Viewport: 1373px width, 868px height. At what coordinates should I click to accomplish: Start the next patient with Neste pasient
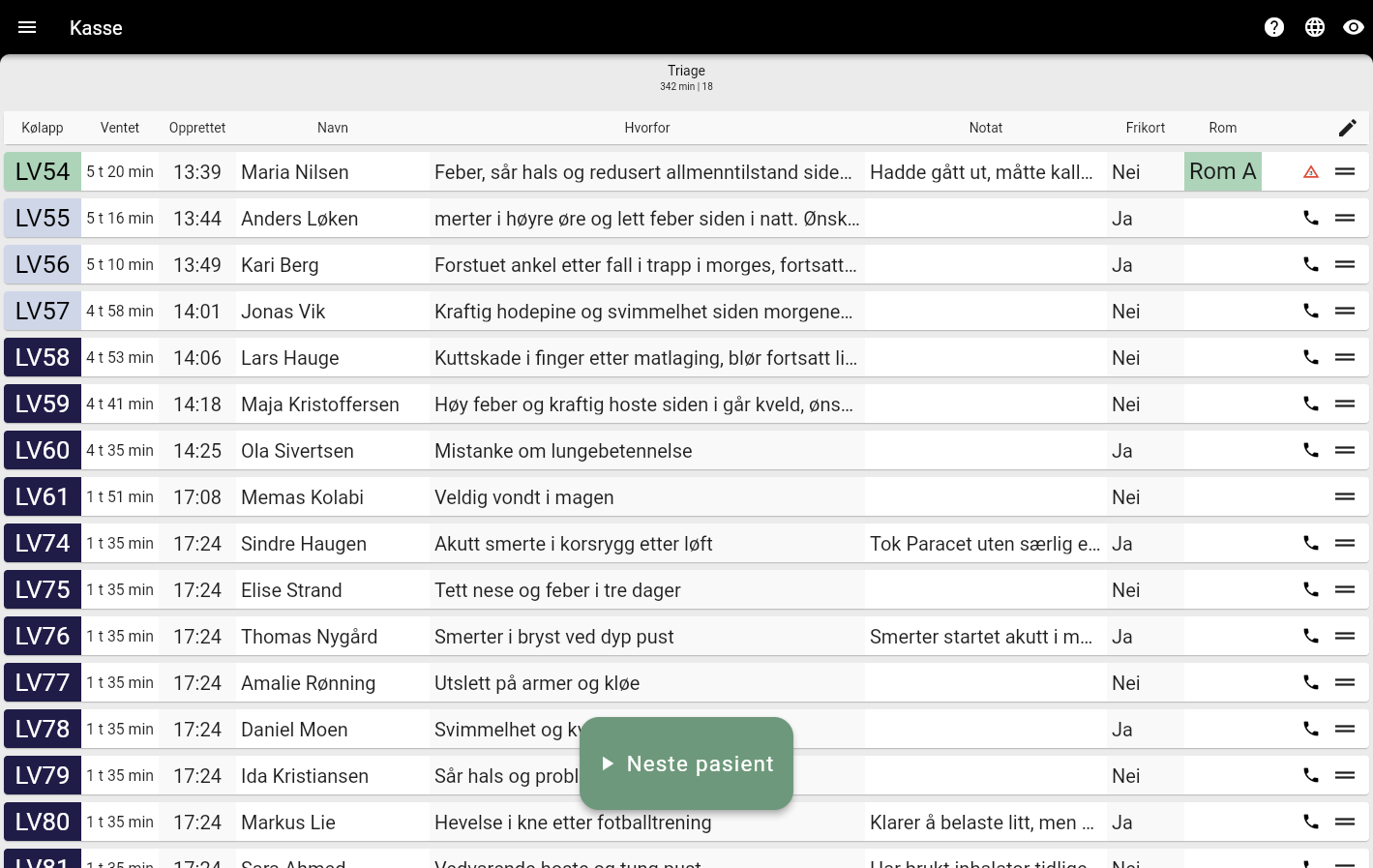[x=686, y=763]
